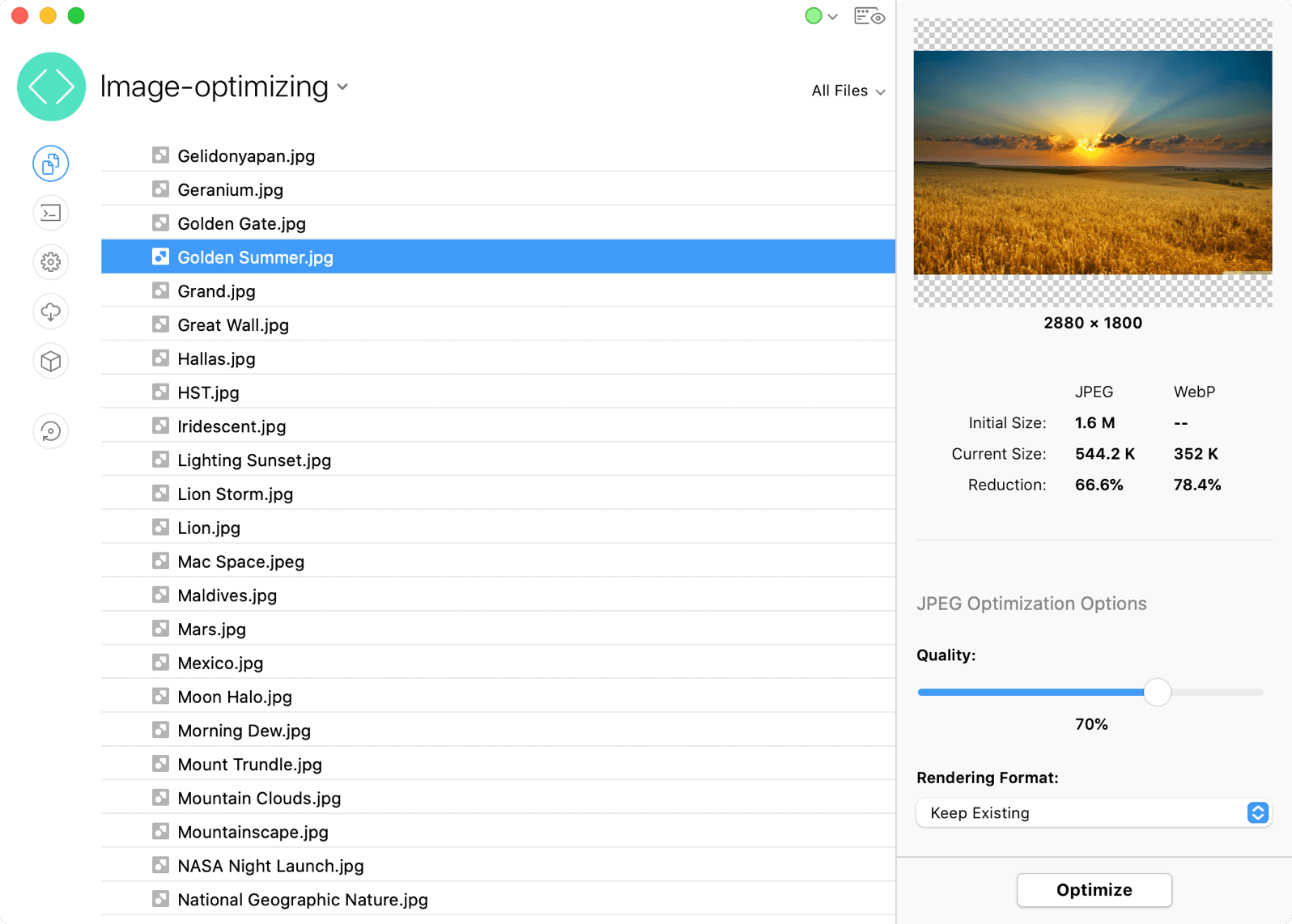Open the Keep Existing rendering format dropdown
Image resolution: width=1292 pixels, height=924 pixels.
point(1094,813)
